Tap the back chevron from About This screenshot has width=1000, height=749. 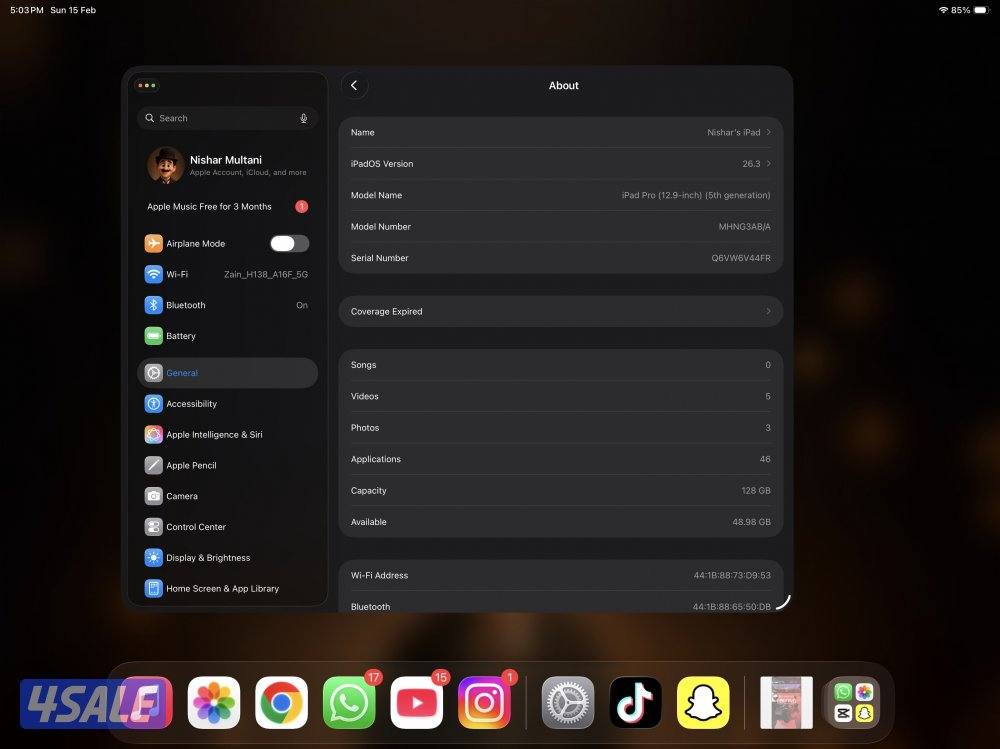(x=355, y=85)
